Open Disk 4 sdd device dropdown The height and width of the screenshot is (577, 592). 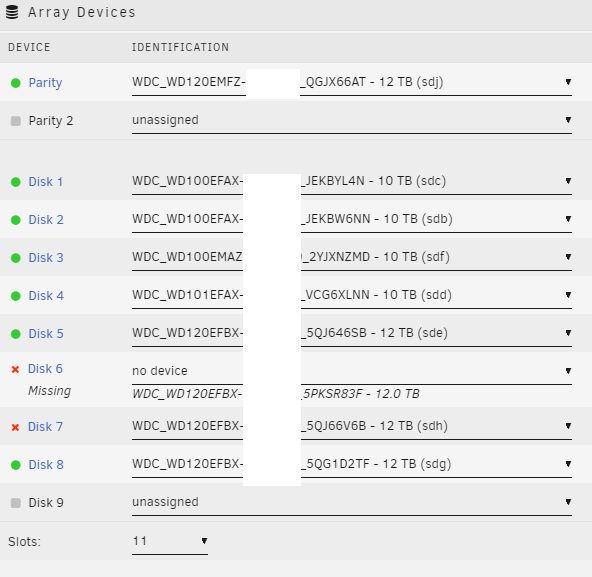352,295
